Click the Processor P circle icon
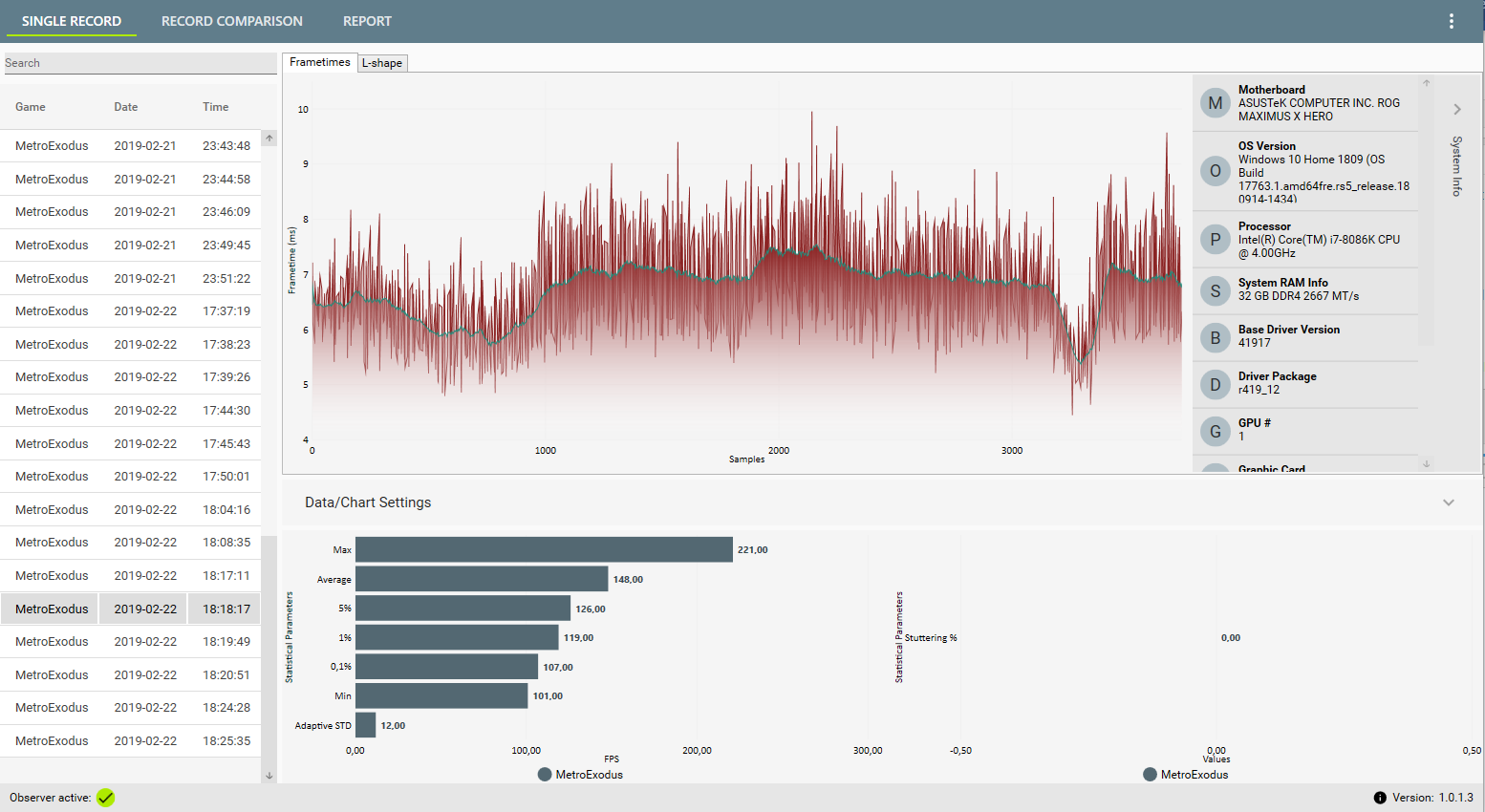The height and width of the screenshot is (812, 1485). pyautogui.click(x=1216, y=240)
